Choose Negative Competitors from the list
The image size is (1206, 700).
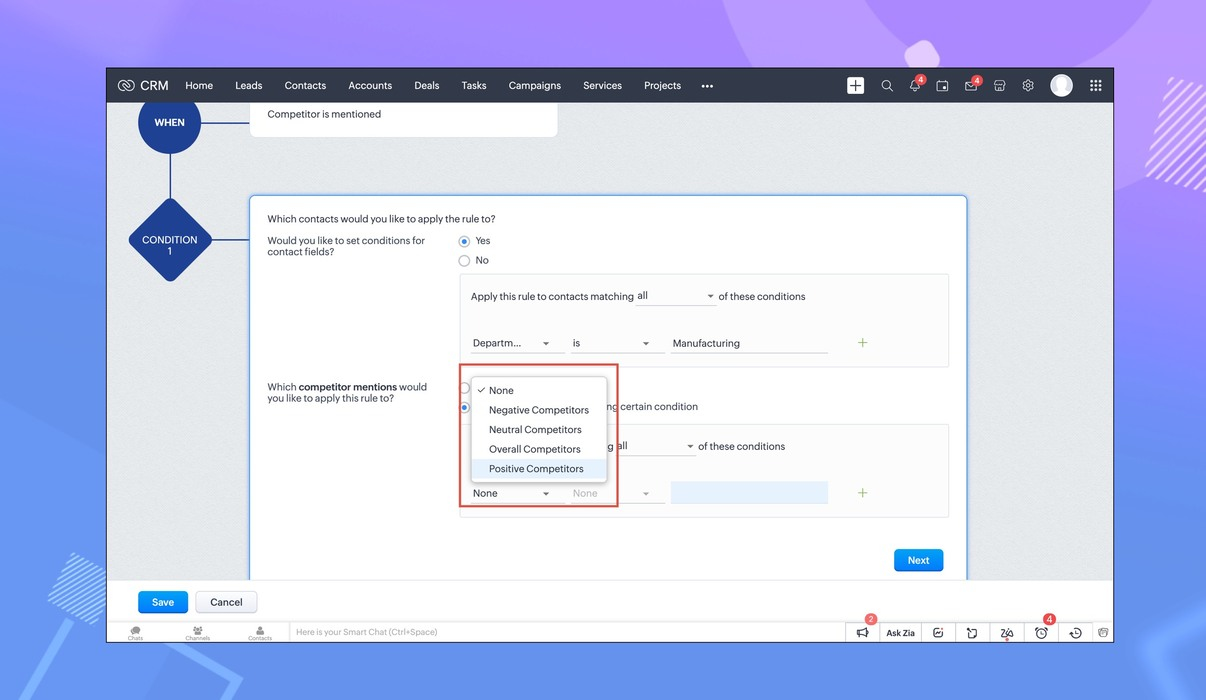tap(538, 410)
